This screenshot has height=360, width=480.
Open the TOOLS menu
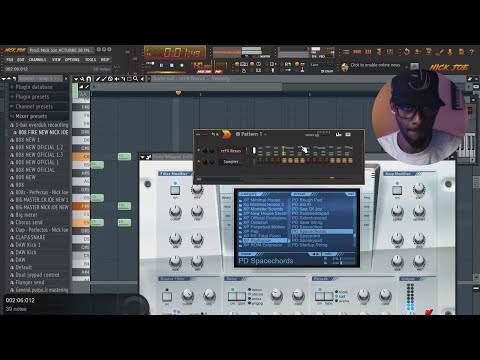pos(90,60)
